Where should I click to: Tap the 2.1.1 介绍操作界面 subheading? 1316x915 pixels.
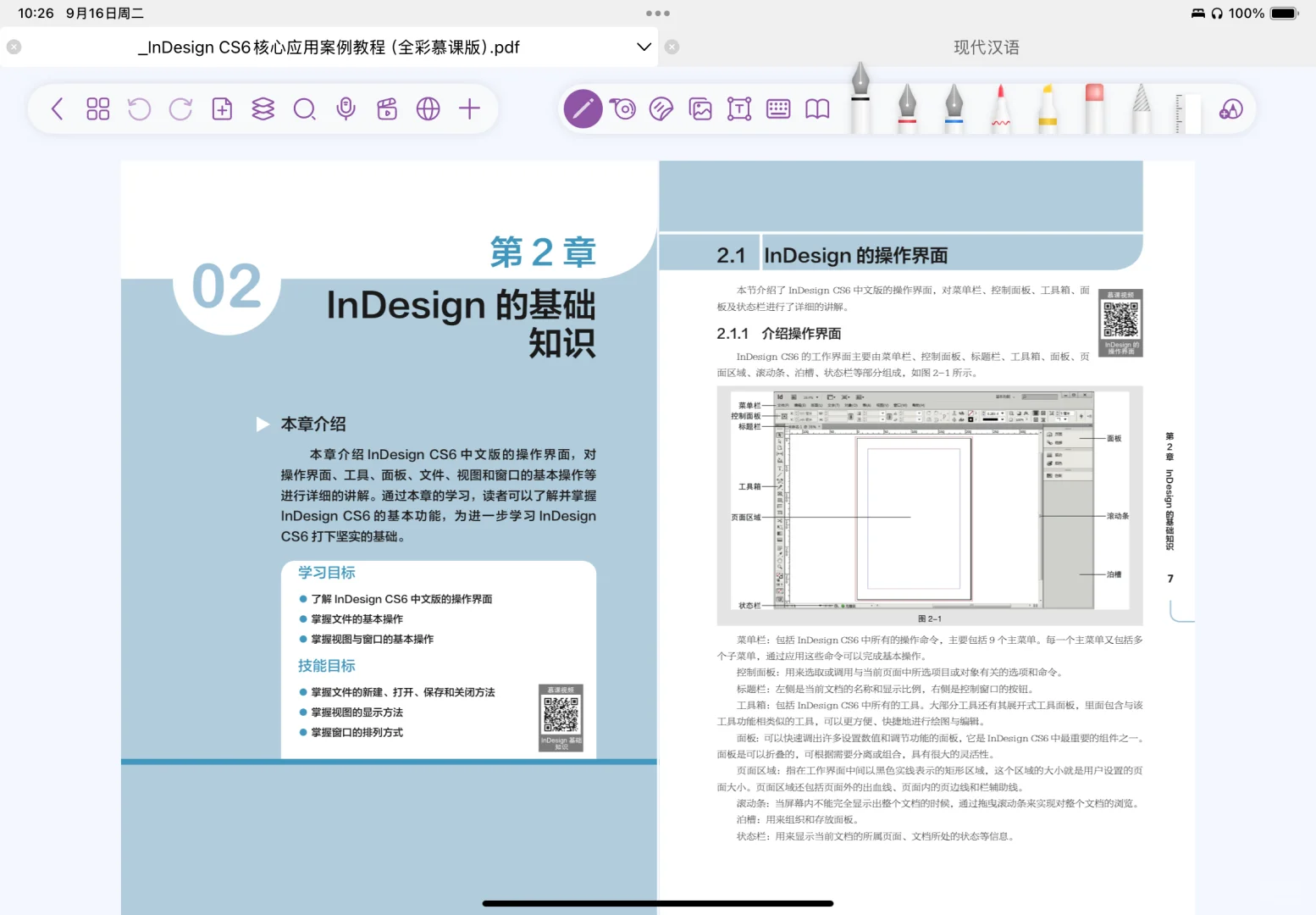click(779, 334)
